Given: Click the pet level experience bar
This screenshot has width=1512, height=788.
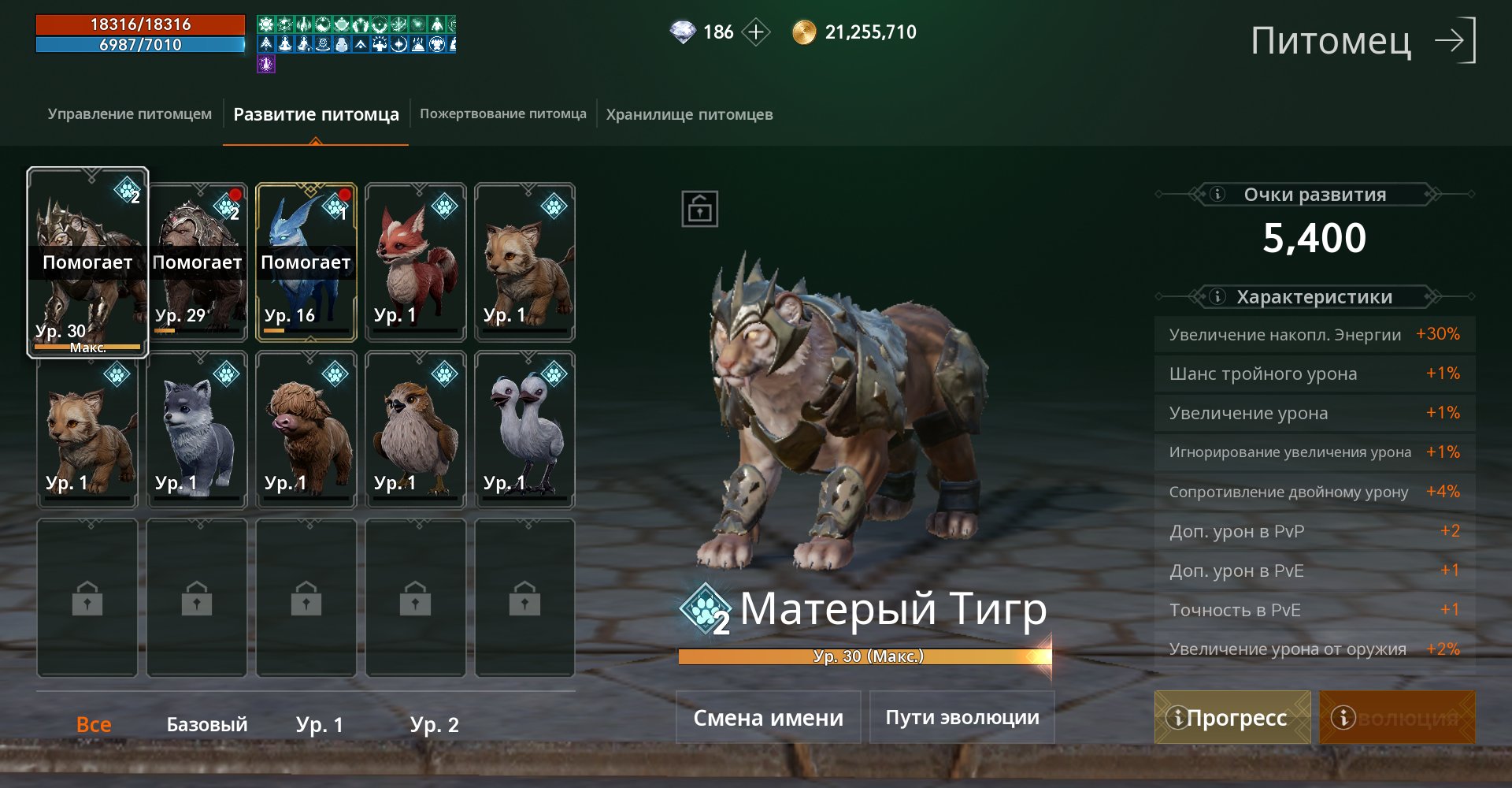Looking at the screenshot, I should [865, 656].
